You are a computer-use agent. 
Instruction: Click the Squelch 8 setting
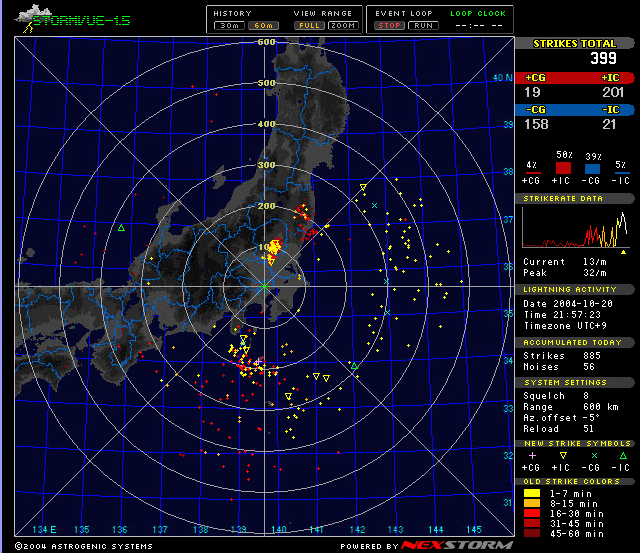coord(556,395)
